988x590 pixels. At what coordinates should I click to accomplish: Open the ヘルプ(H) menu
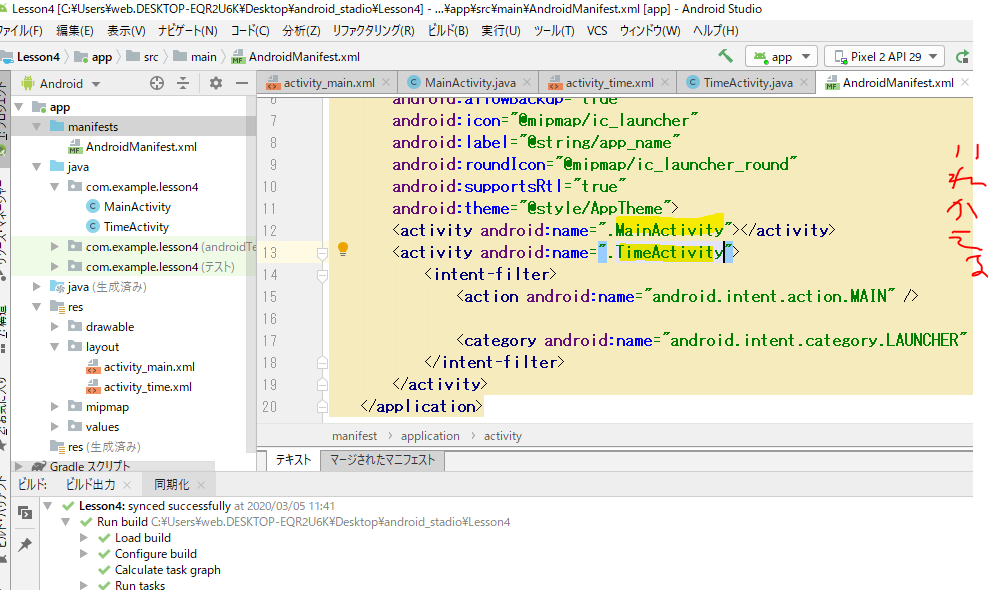[715, 31]
